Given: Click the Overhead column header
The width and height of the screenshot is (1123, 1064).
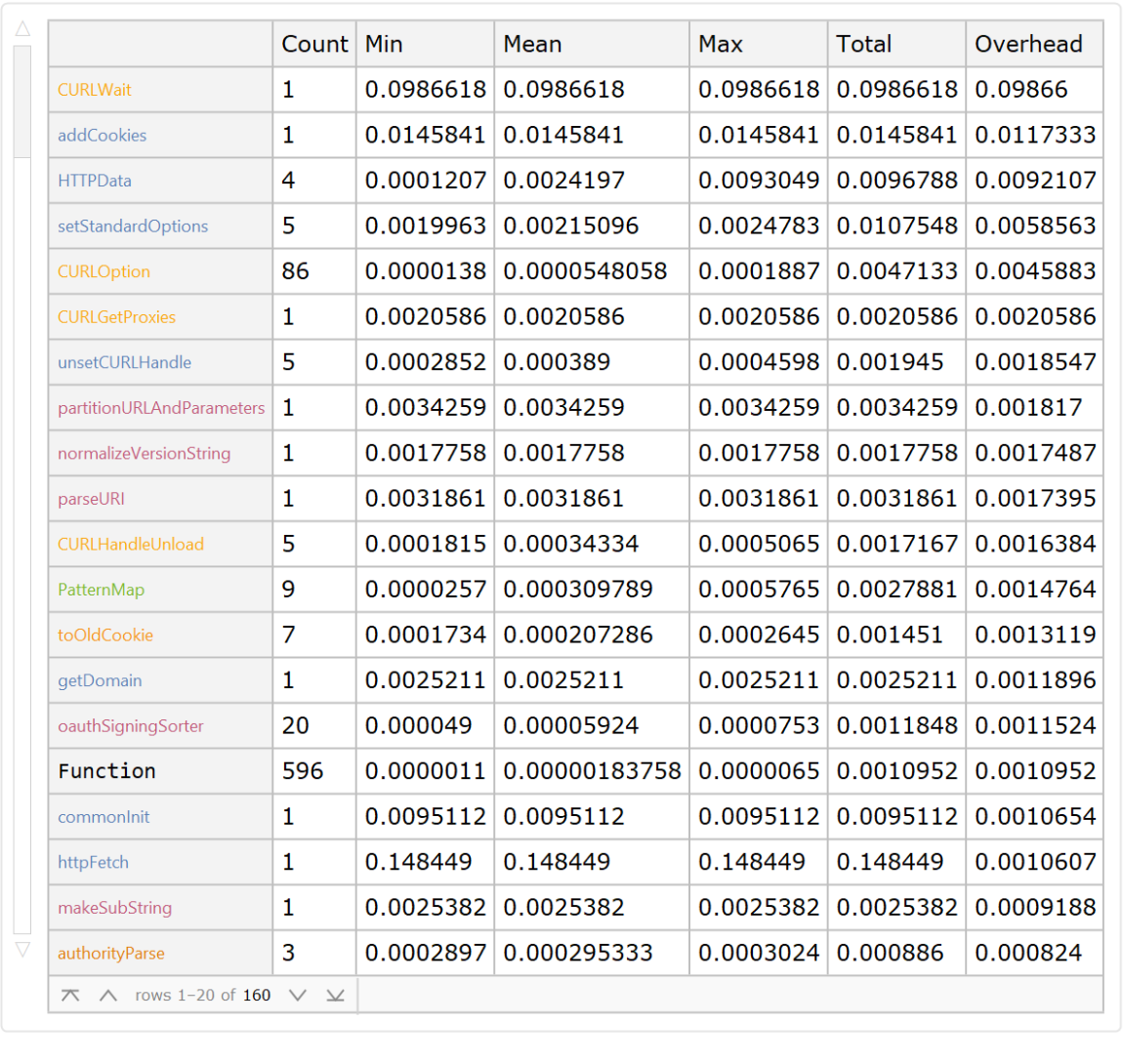Looking at the screenshot, I should point(1028,44).
